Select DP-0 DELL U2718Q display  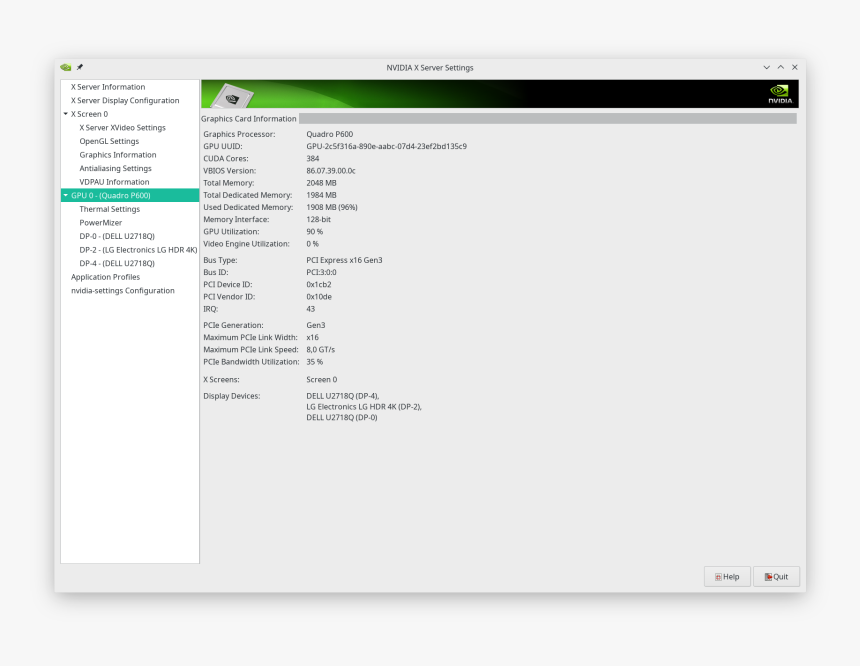click(117, 236)
